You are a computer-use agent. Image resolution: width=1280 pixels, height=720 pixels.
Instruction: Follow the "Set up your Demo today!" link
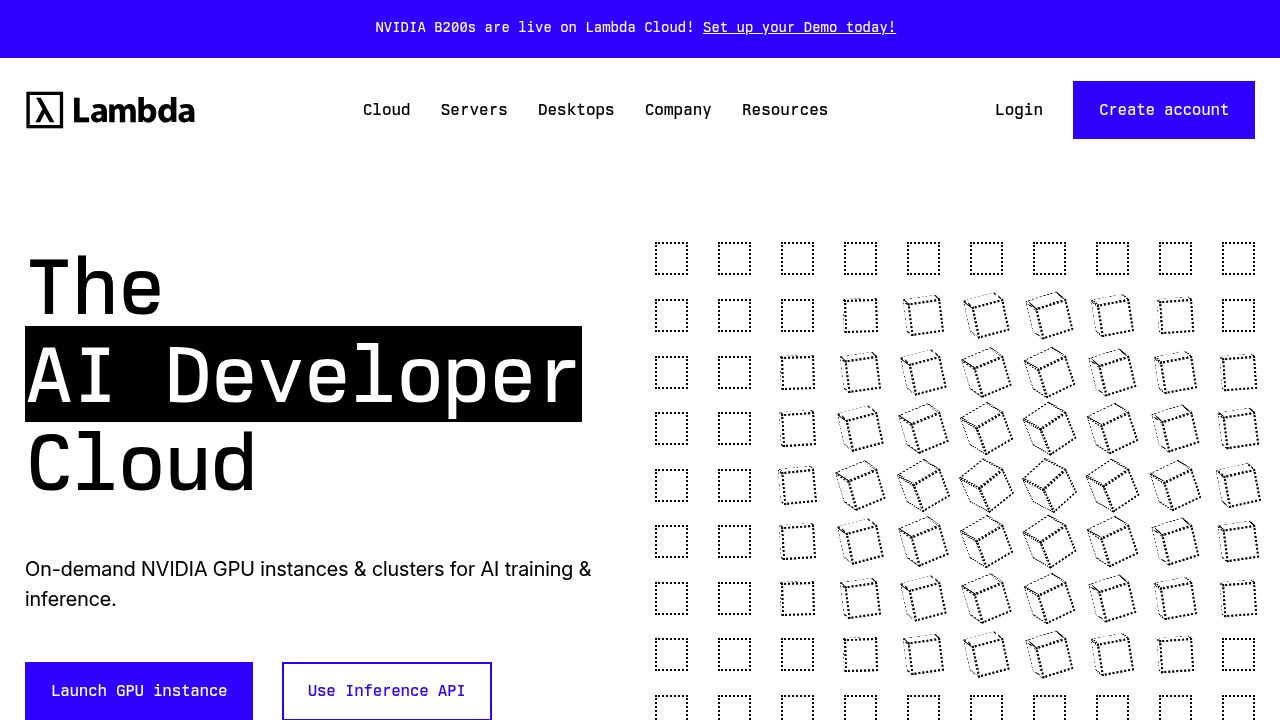[x=799, y=28]
